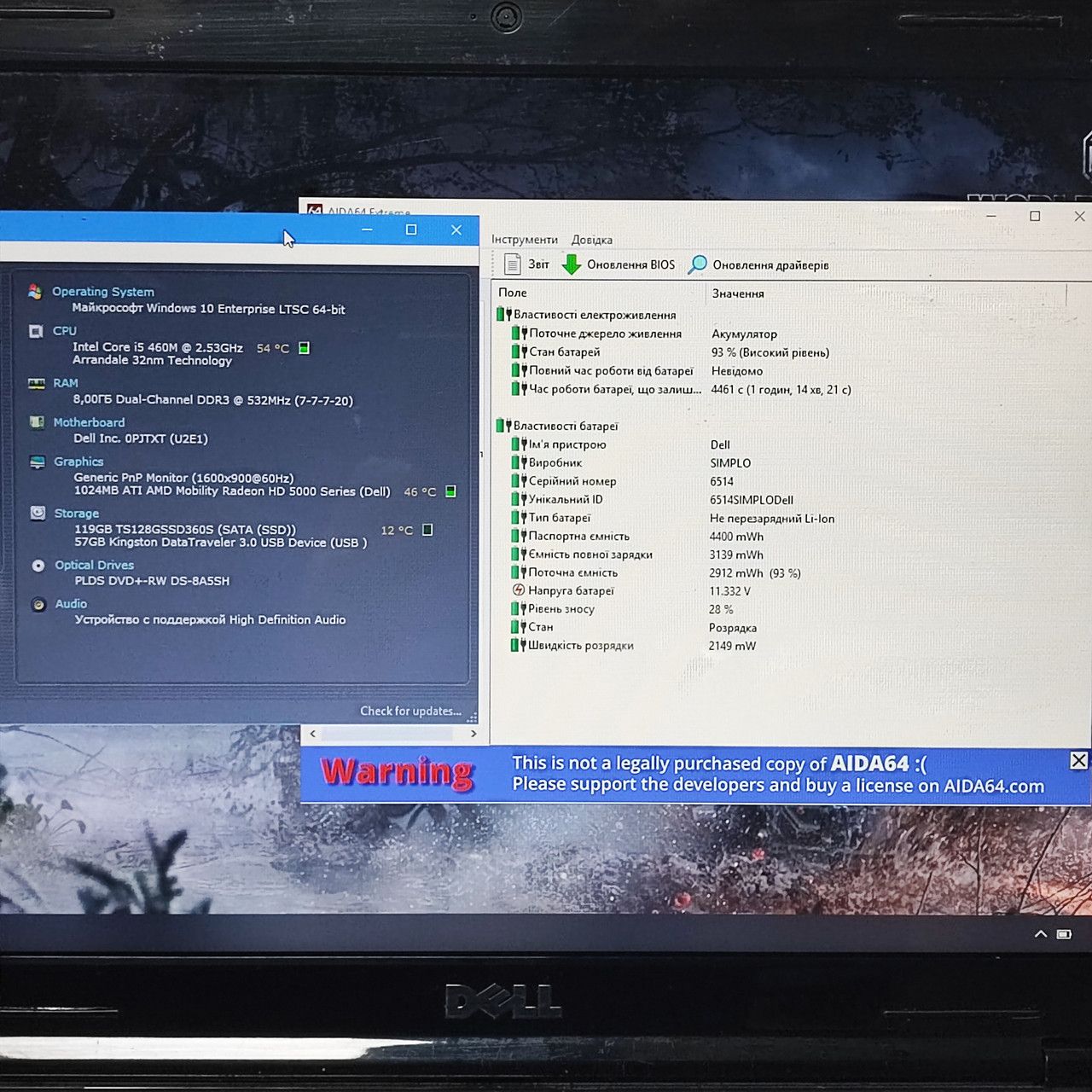Screen dimensions: 1092x1092
Task: Select the value 2149 mW
Action: point(732,646)
